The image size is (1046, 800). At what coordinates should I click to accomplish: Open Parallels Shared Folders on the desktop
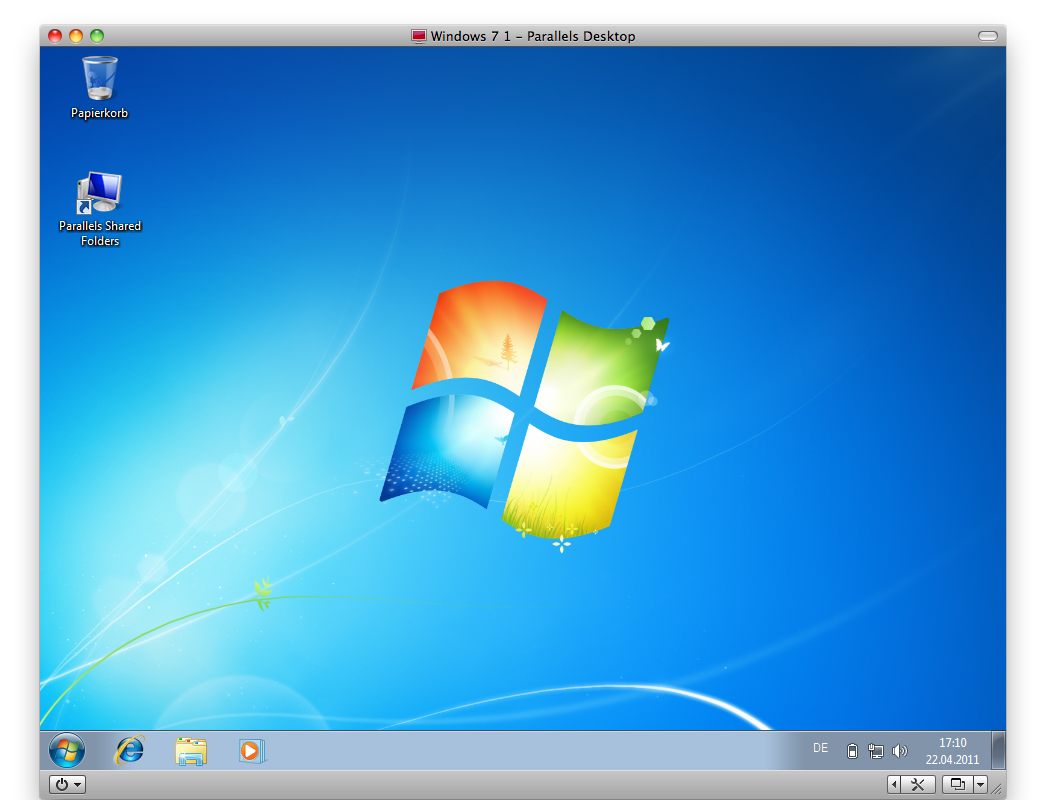(x=98, y=192)
